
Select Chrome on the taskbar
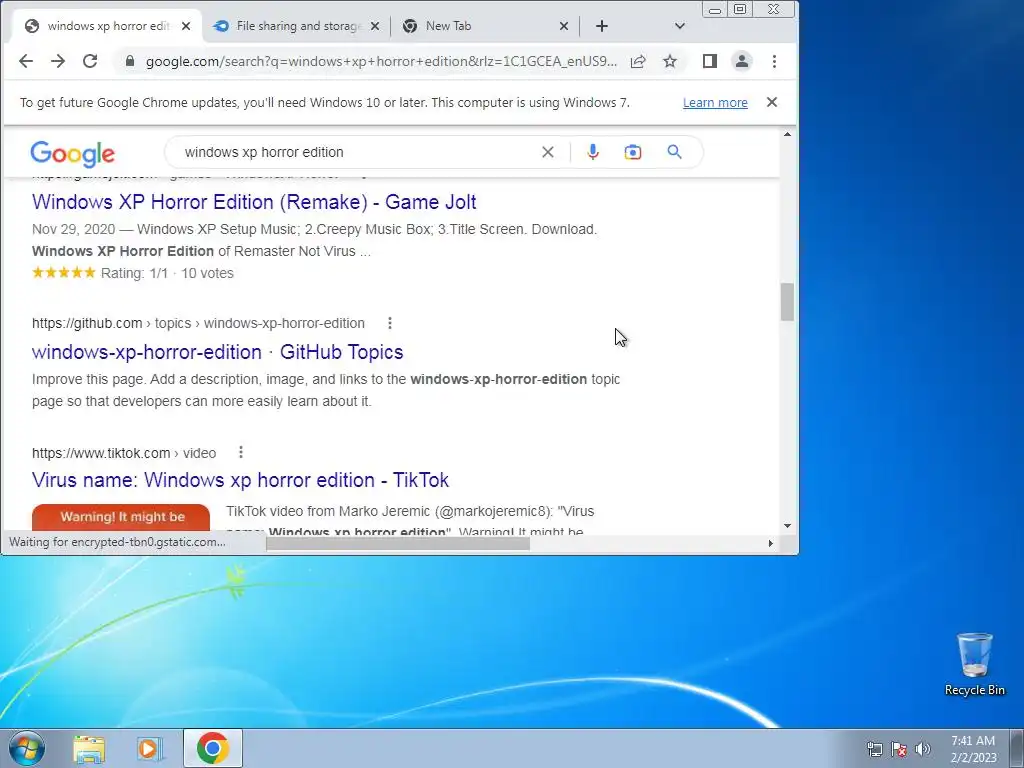[x=212, y=748]
